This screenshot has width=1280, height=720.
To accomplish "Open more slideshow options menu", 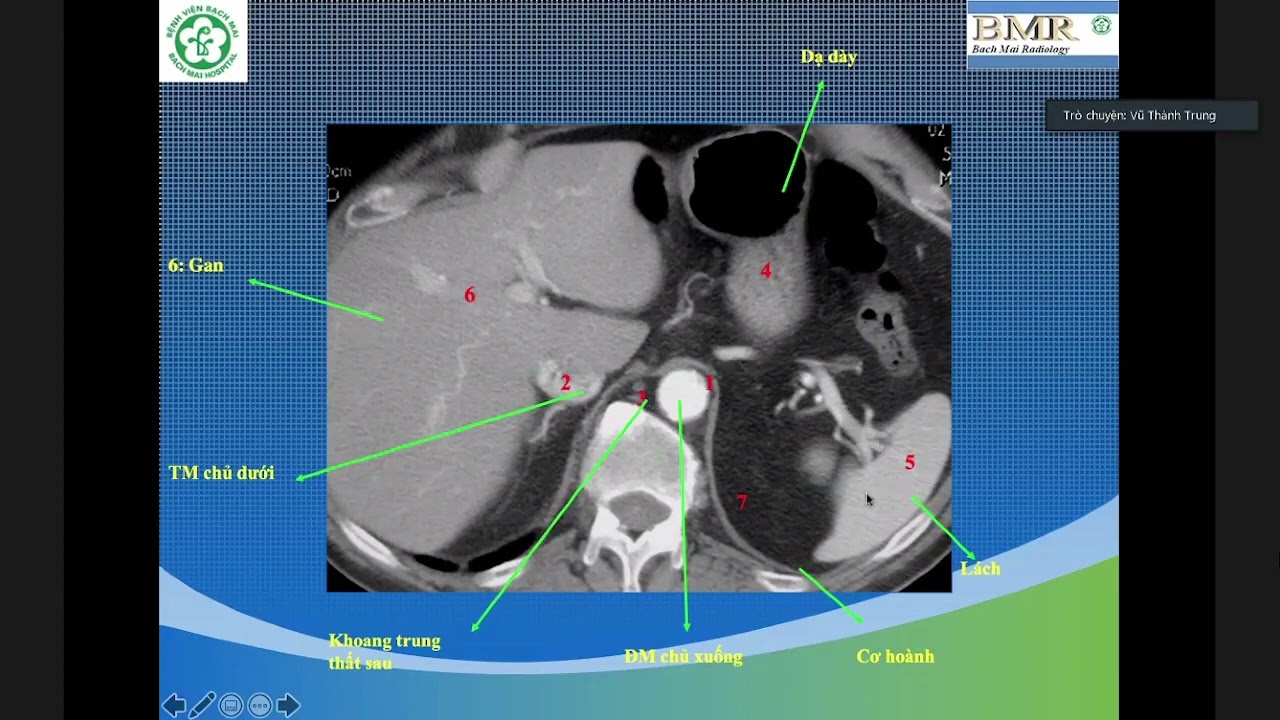I will coord(260,705).
